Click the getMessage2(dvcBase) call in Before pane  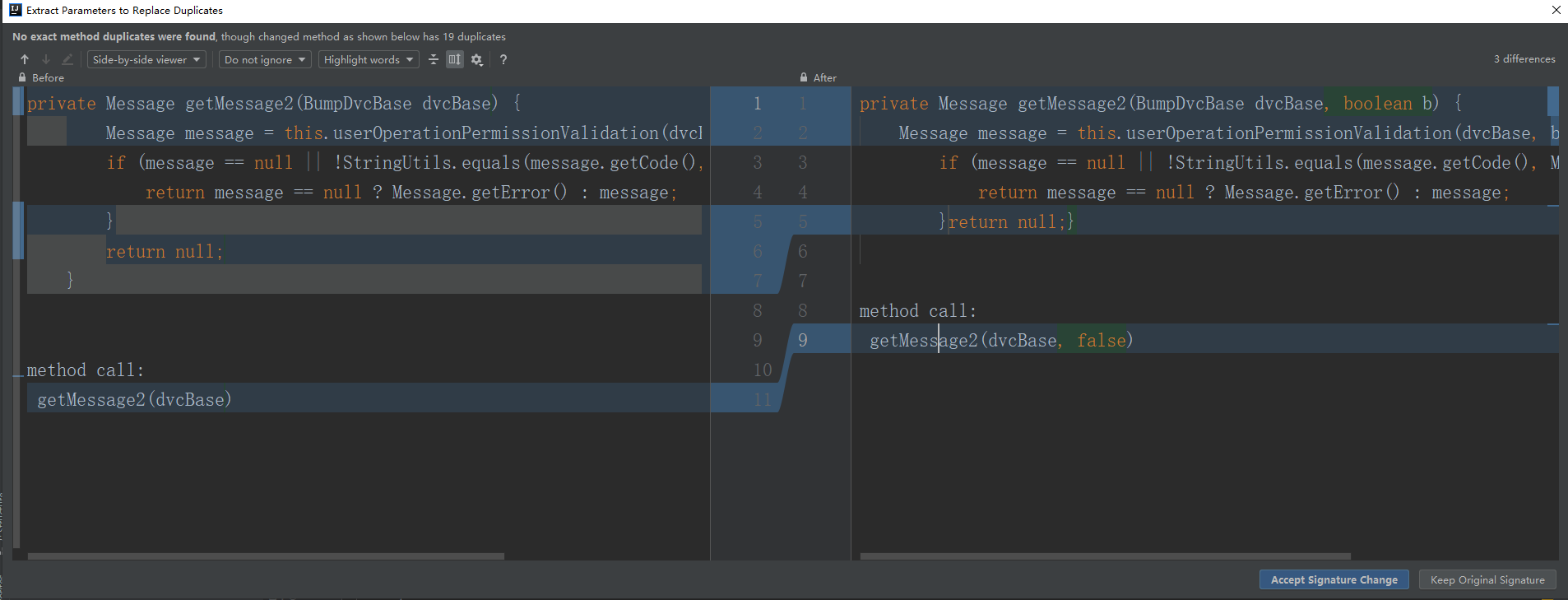[x=134, y=399]
